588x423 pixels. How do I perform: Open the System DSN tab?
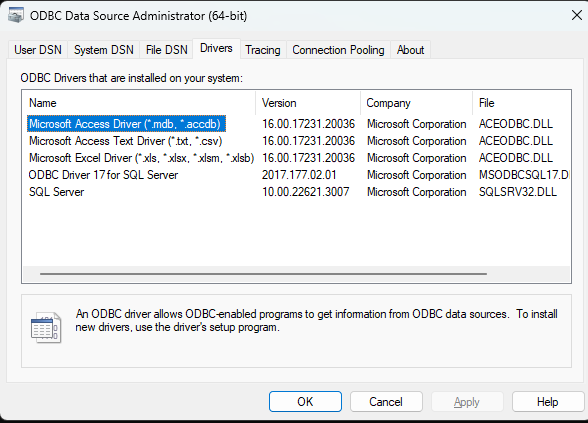[104, 50]
